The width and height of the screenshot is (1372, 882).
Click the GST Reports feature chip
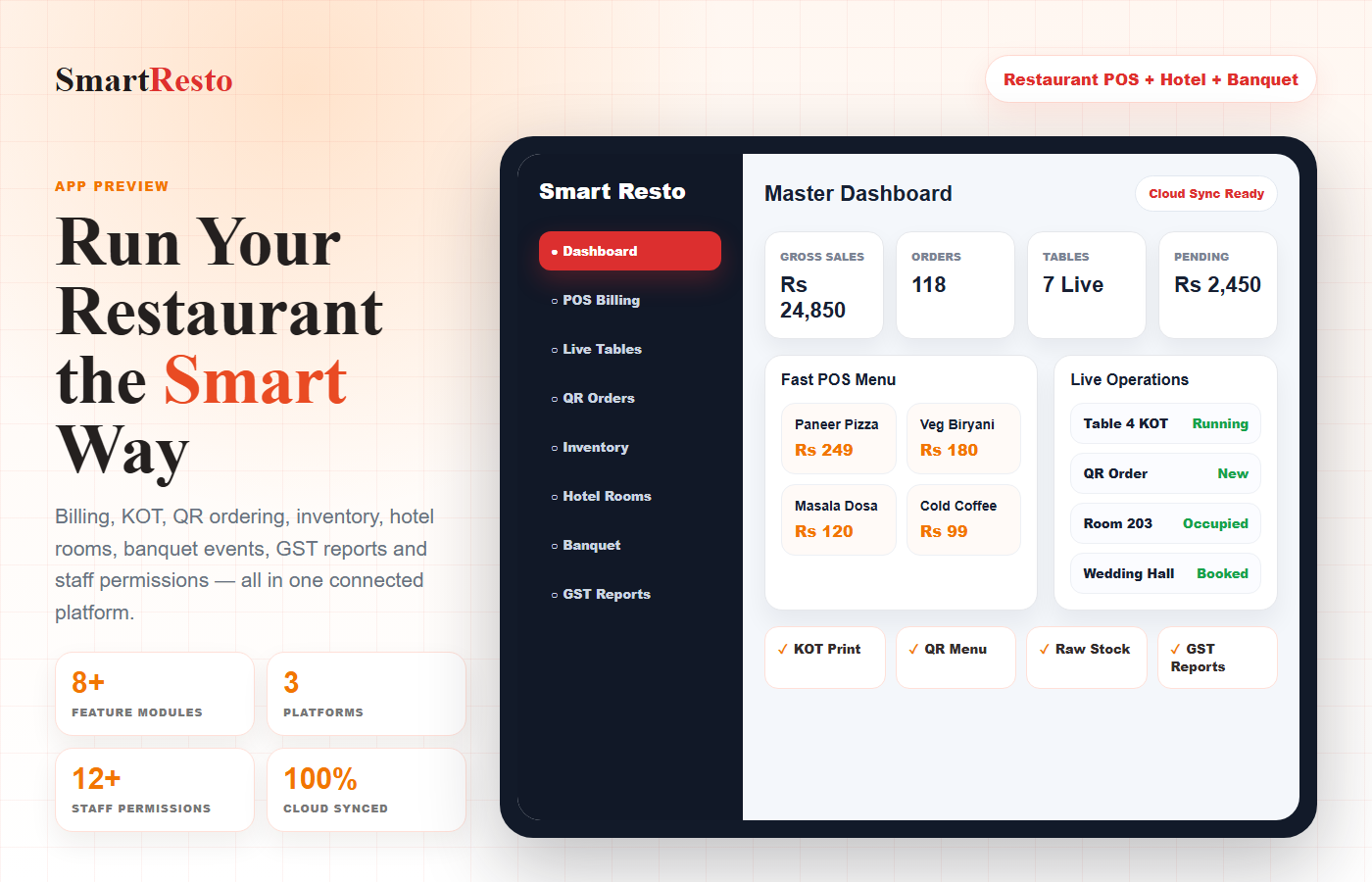tap(1218, 658)
